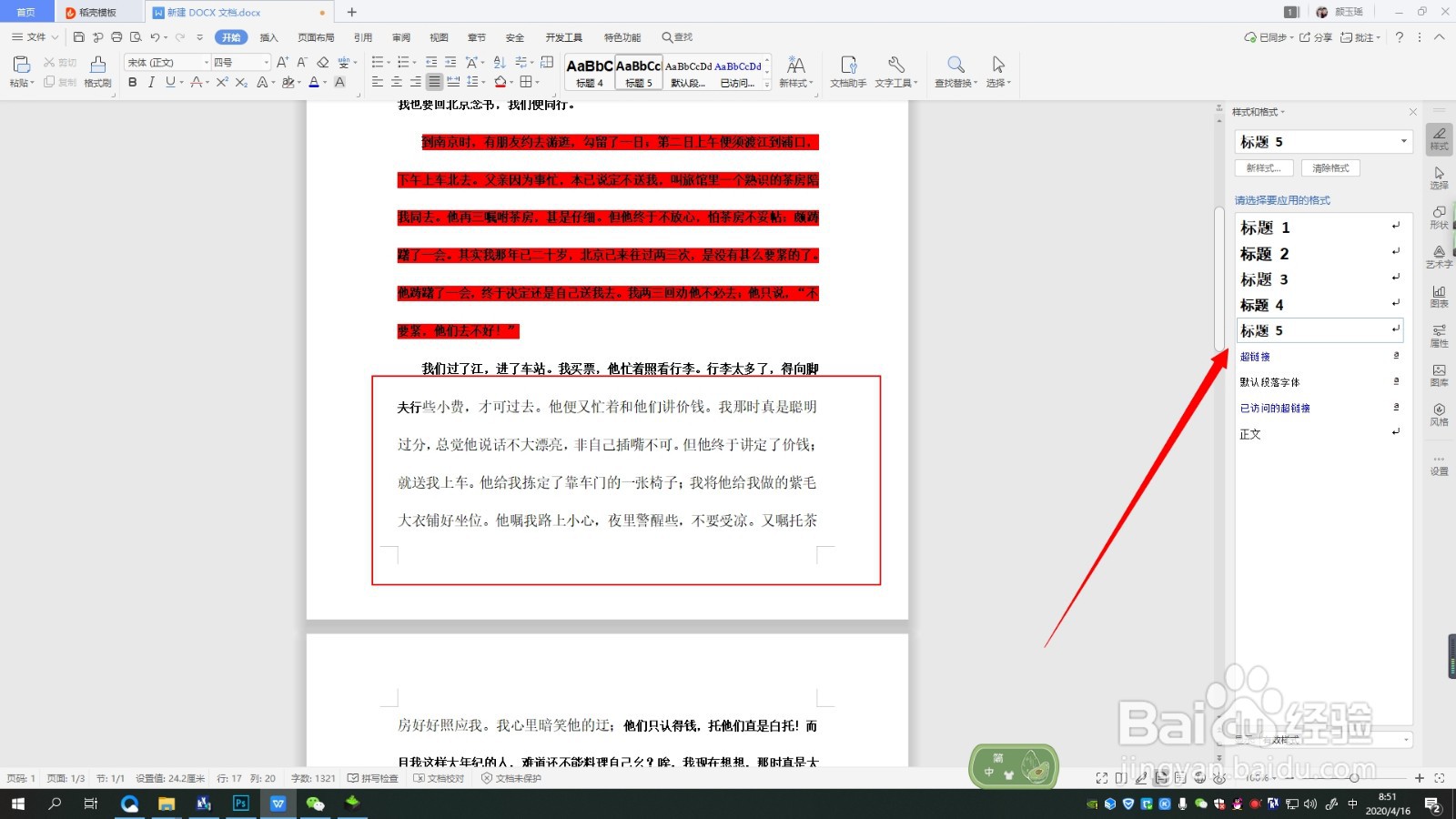
Task: Open the 图库 gallery sidebar icon
Action: tap(1439, 376)
